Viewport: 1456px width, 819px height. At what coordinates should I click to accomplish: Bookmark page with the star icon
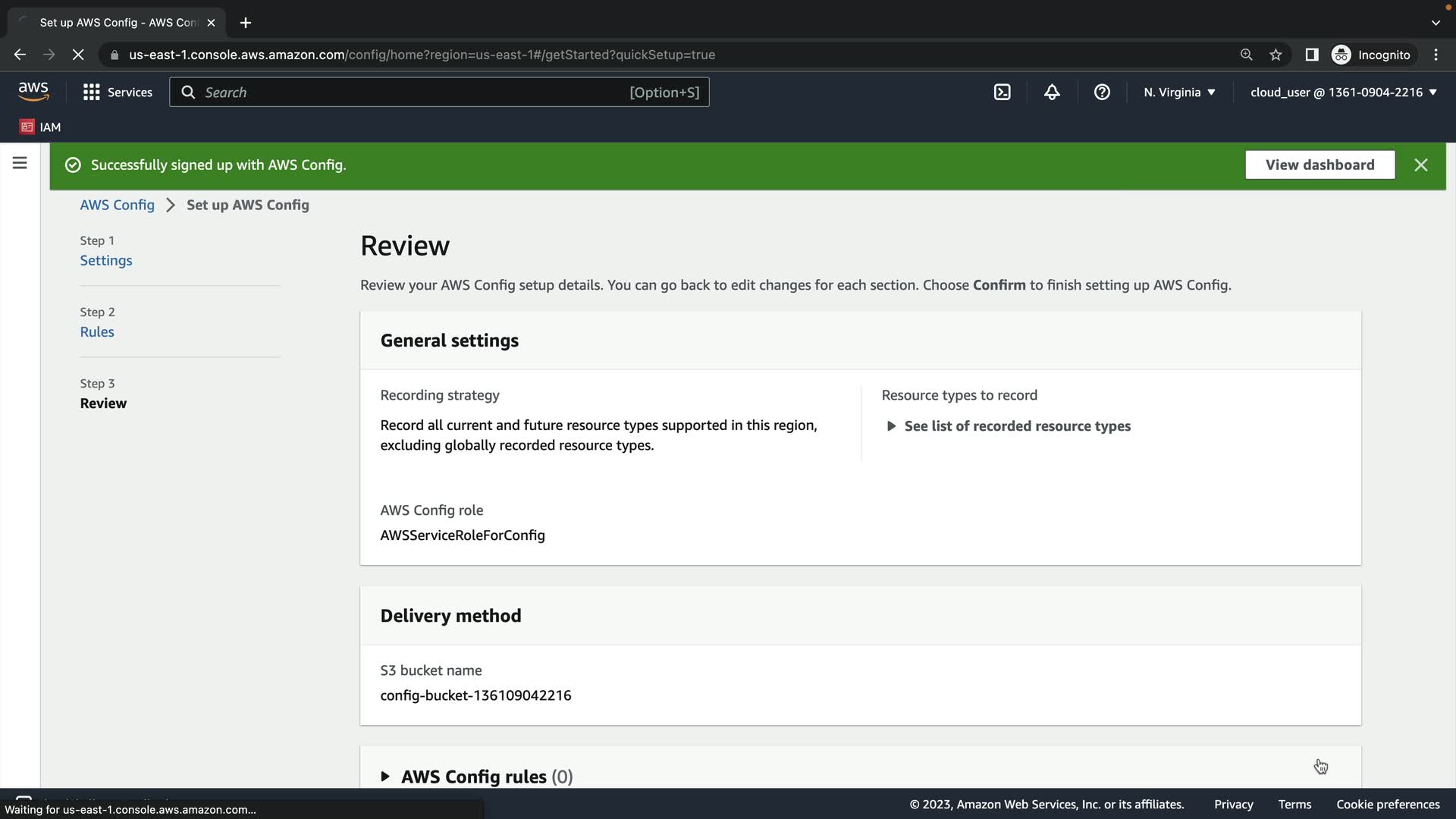point(1276,55)
